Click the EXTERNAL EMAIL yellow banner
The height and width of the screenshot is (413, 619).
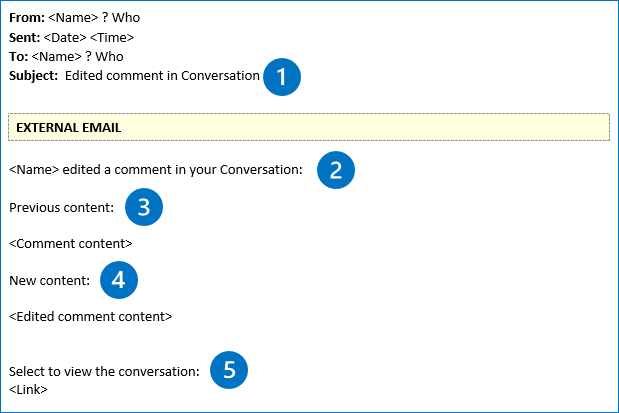[308, 127]
